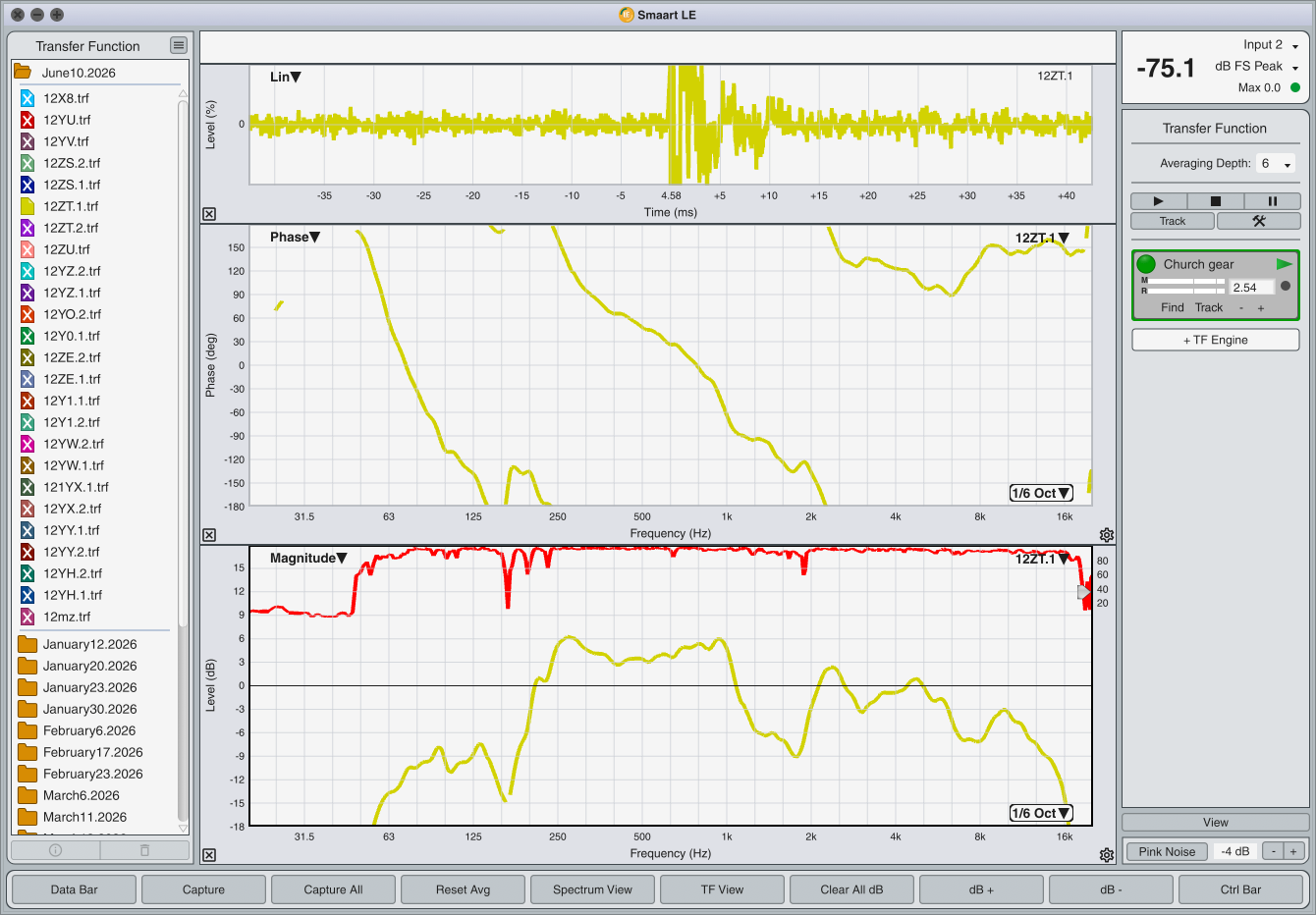This screenshot has width=1316, height=915.
Task: Click the trash icon below the file list
Action: (x=145, y=850)
